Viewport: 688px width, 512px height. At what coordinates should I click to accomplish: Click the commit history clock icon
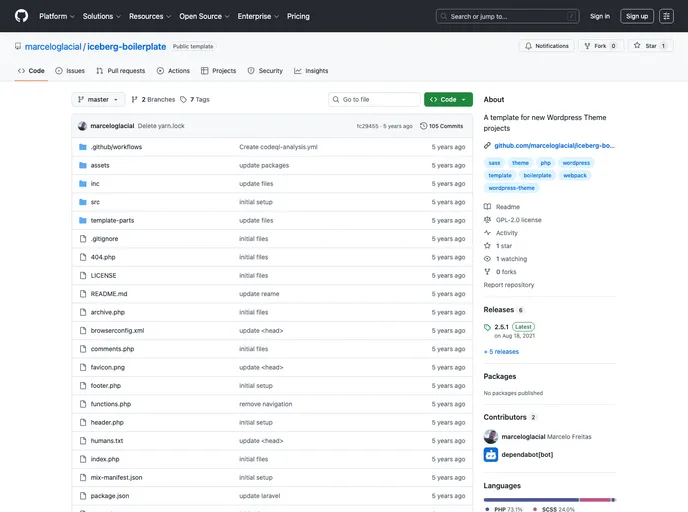coord(424,126)
